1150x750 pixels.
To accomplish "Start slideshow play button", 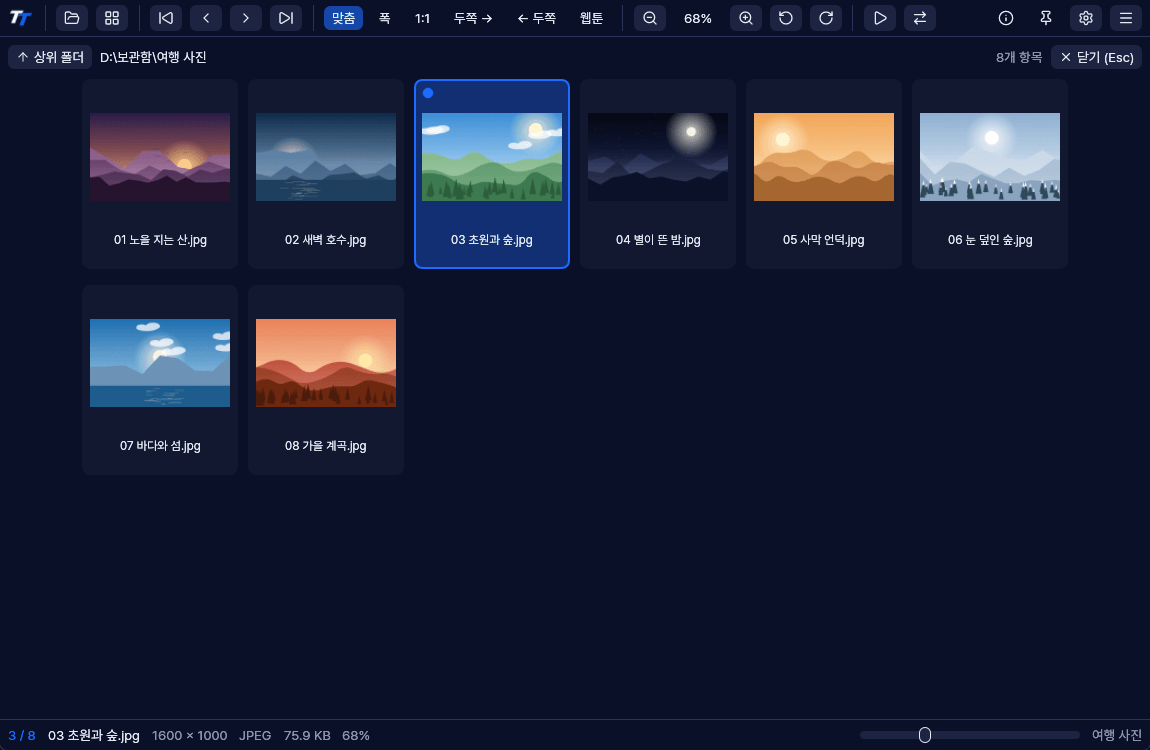I will point(879,18).
